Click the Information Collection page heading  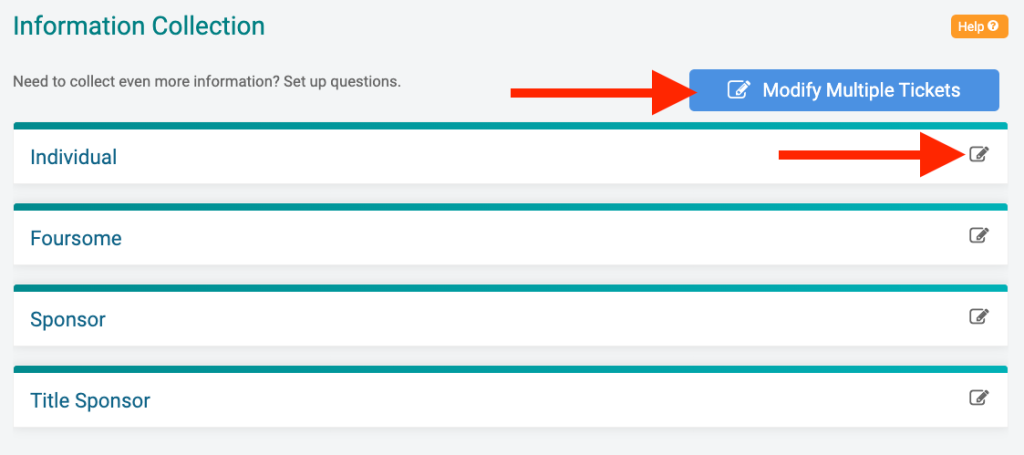[139, 26]
